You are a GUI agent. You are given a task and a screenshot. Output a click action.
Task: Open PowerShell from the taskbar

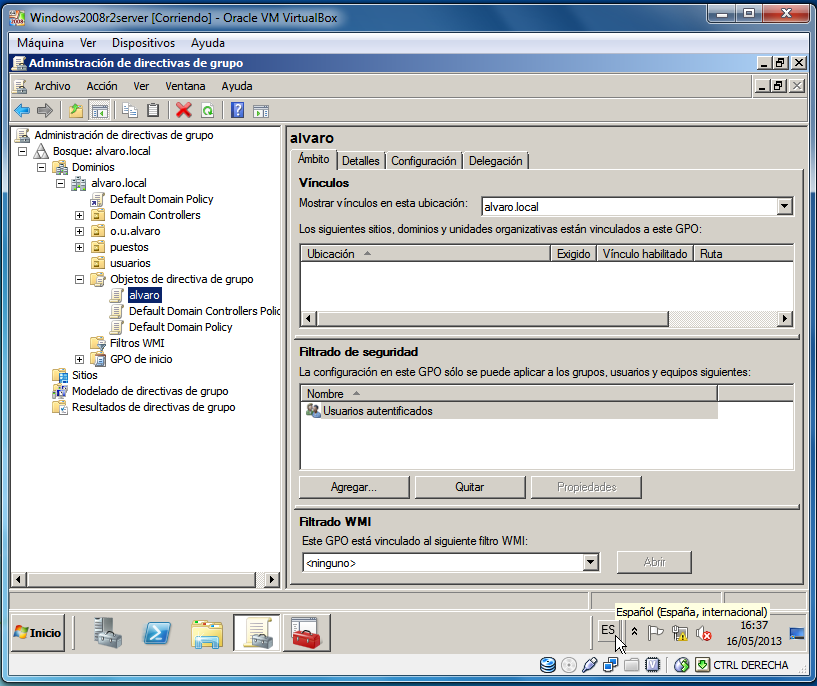[156, 632]
